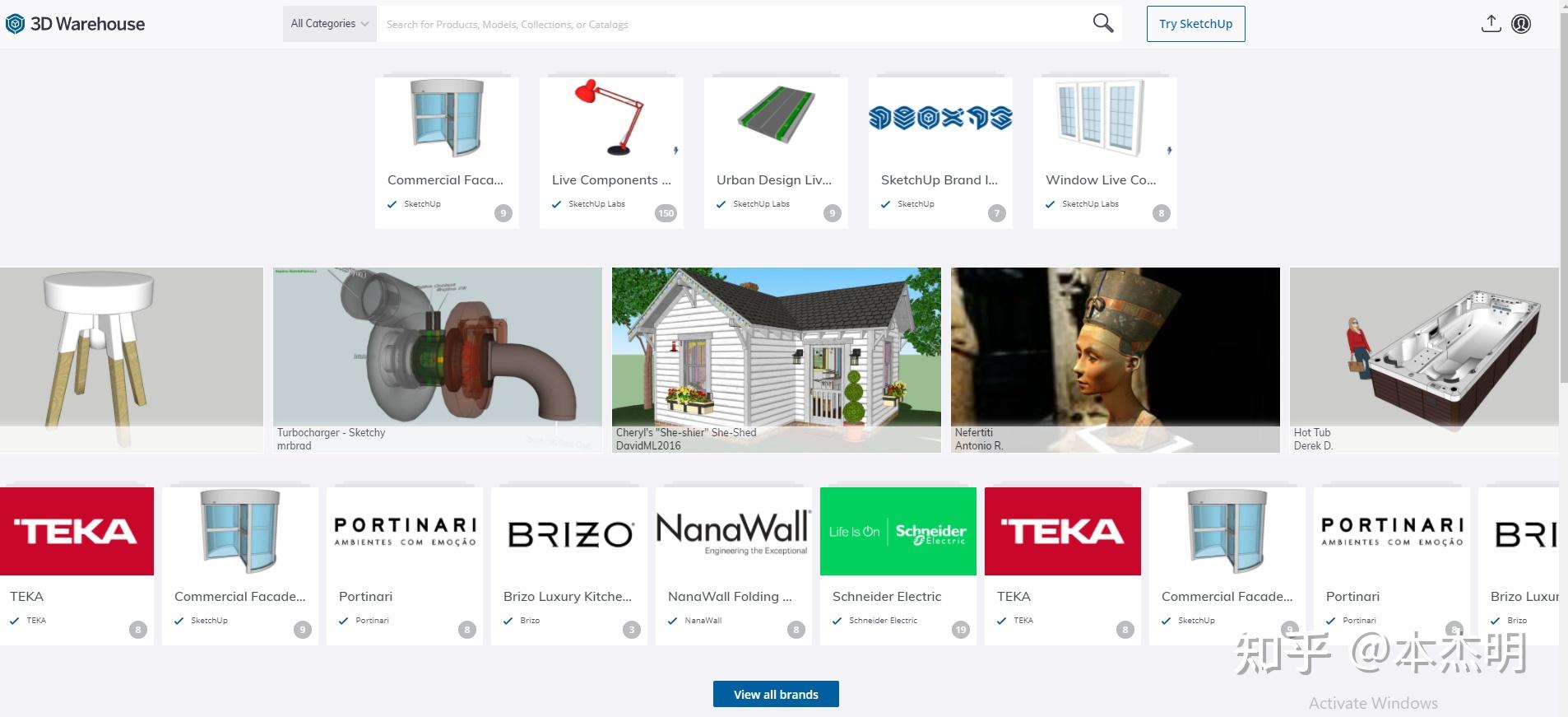Open the user account profile icon
The height and width of the screenshot is (717, 1568).
click(x=1521, y=24)
